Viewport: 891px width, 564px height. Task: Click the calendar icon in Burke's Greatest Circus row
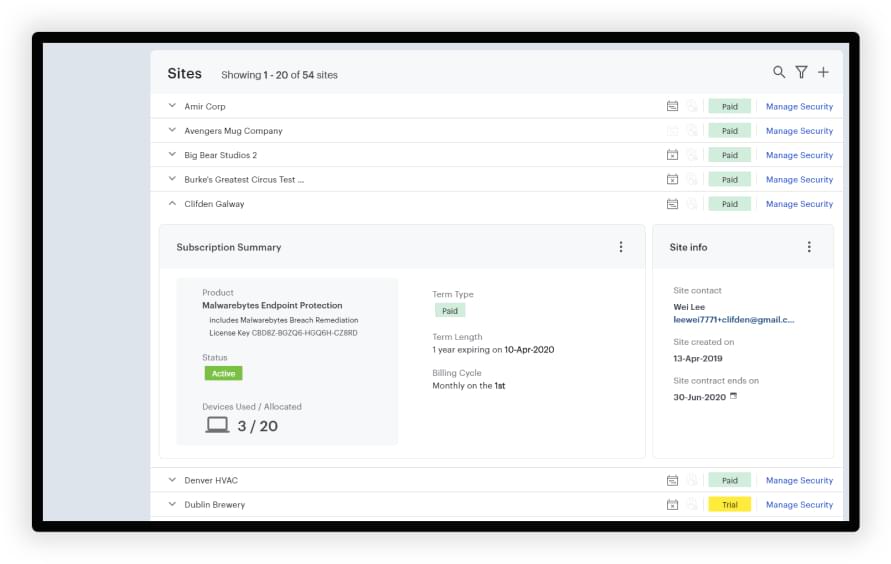click(x=672, y=179)
